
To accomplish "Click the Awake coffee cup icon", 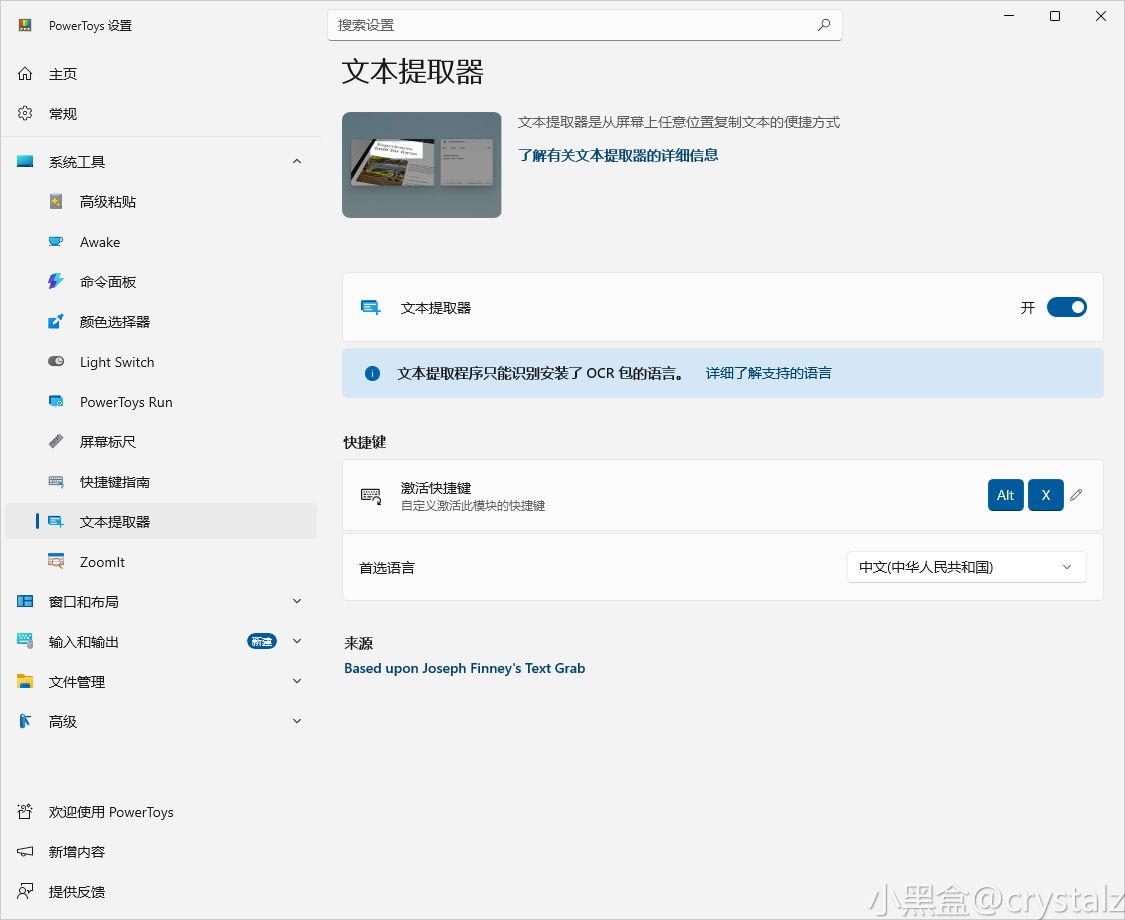I will [56, 242].
